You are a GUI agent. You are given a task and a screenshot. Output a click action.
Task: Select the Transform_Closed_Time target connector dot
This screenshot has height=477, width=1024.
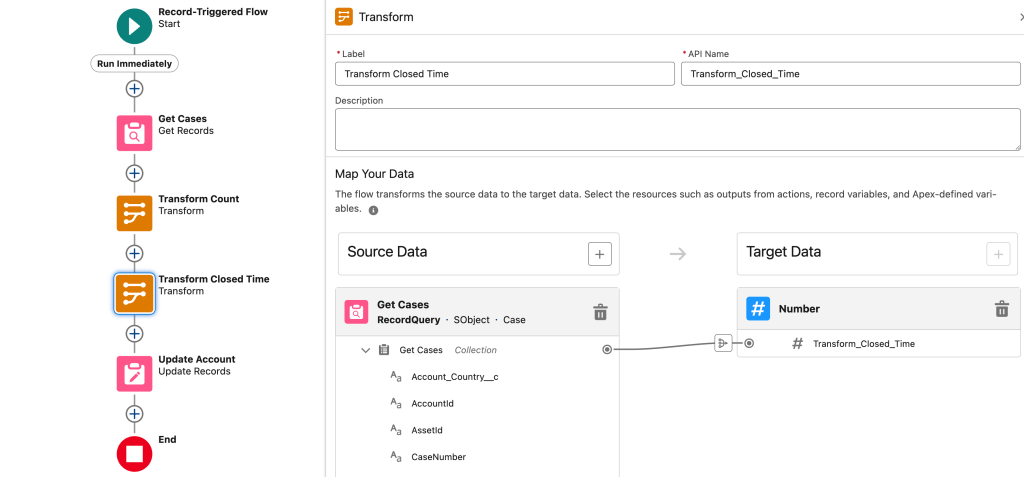[749, 343]
